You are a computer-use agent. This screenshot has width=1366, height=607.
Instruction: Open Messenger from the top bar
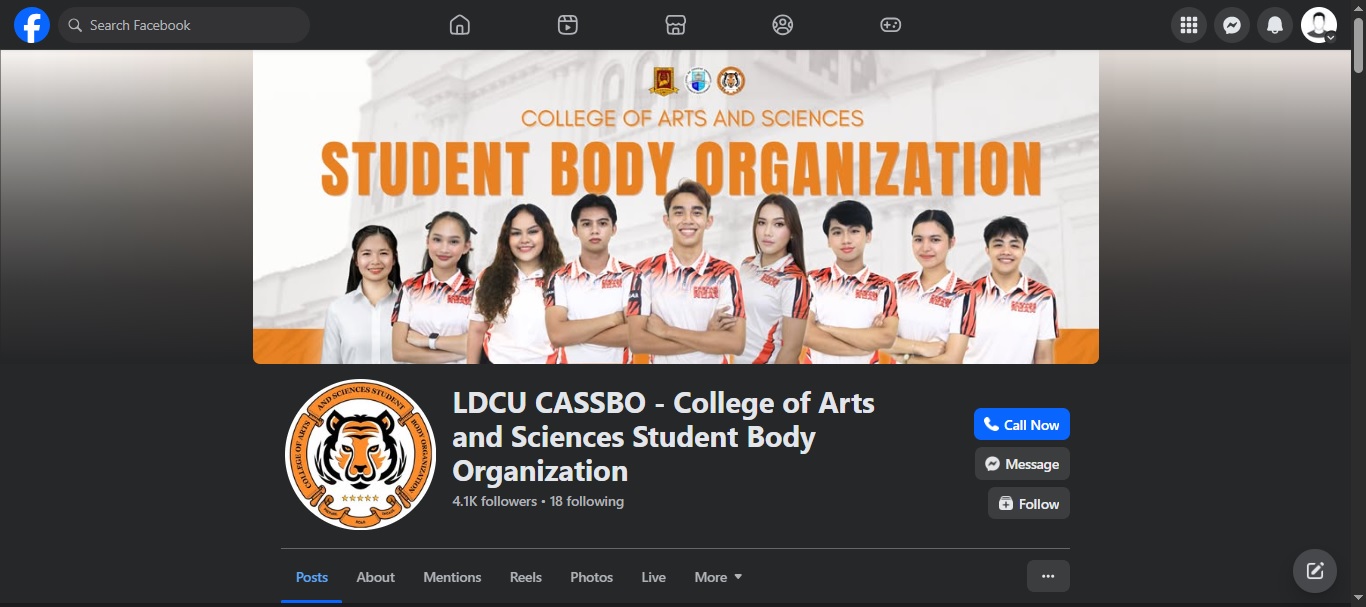[1232, 25]
